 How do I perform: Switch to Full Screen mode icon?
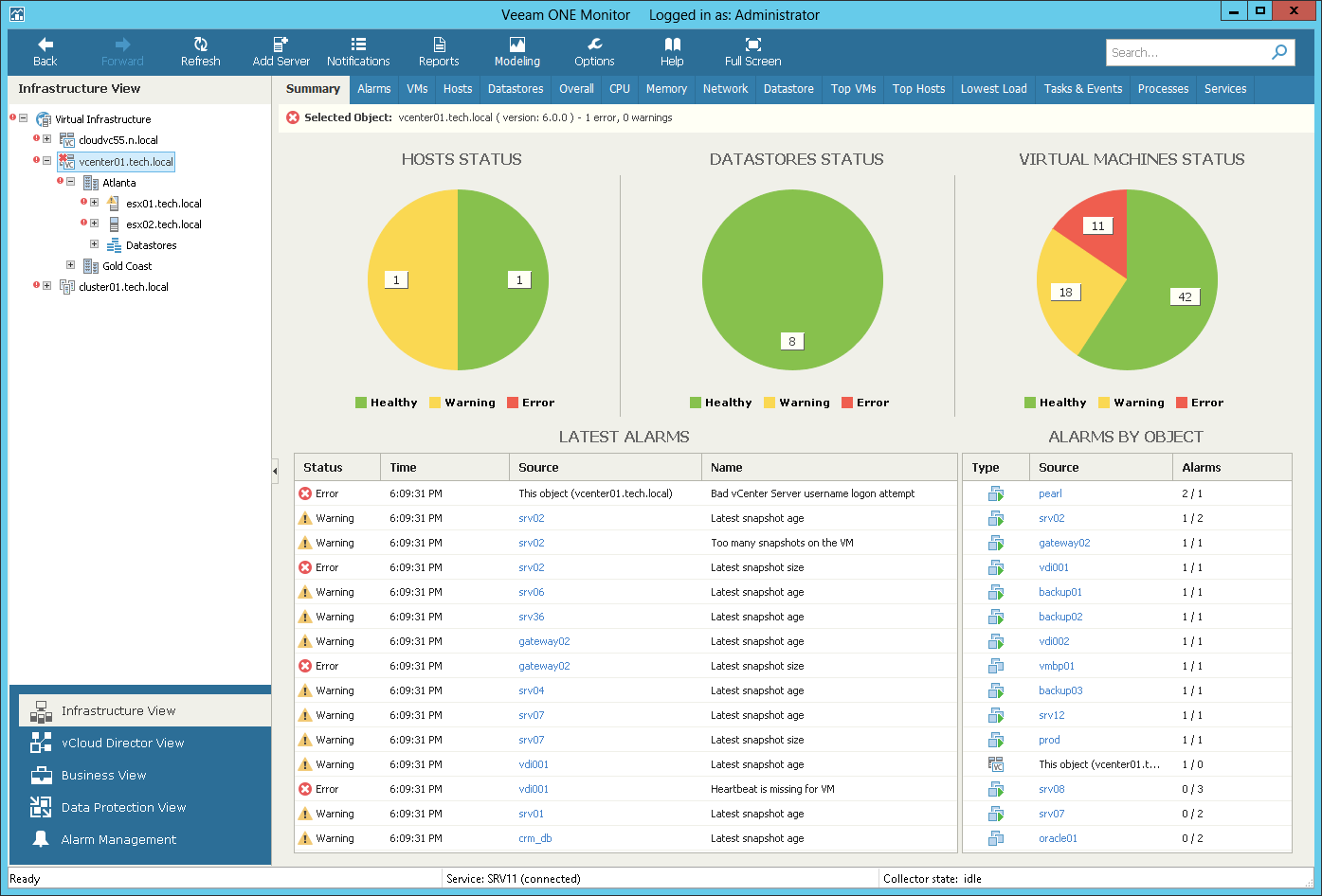[752, 45]
